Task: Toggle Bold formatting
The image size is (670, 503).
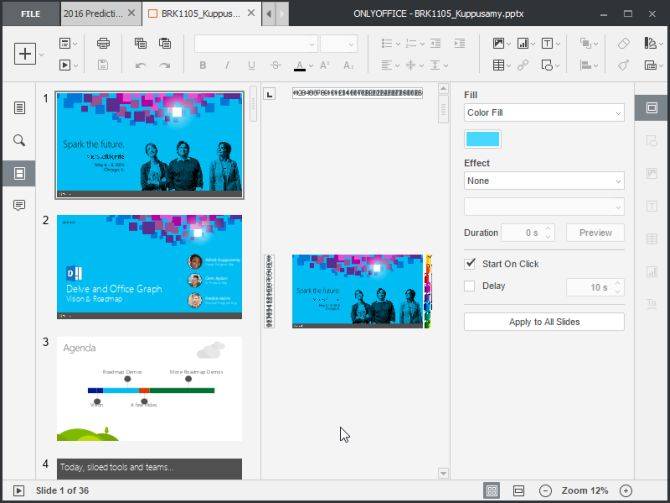Action: pos(203,65)
